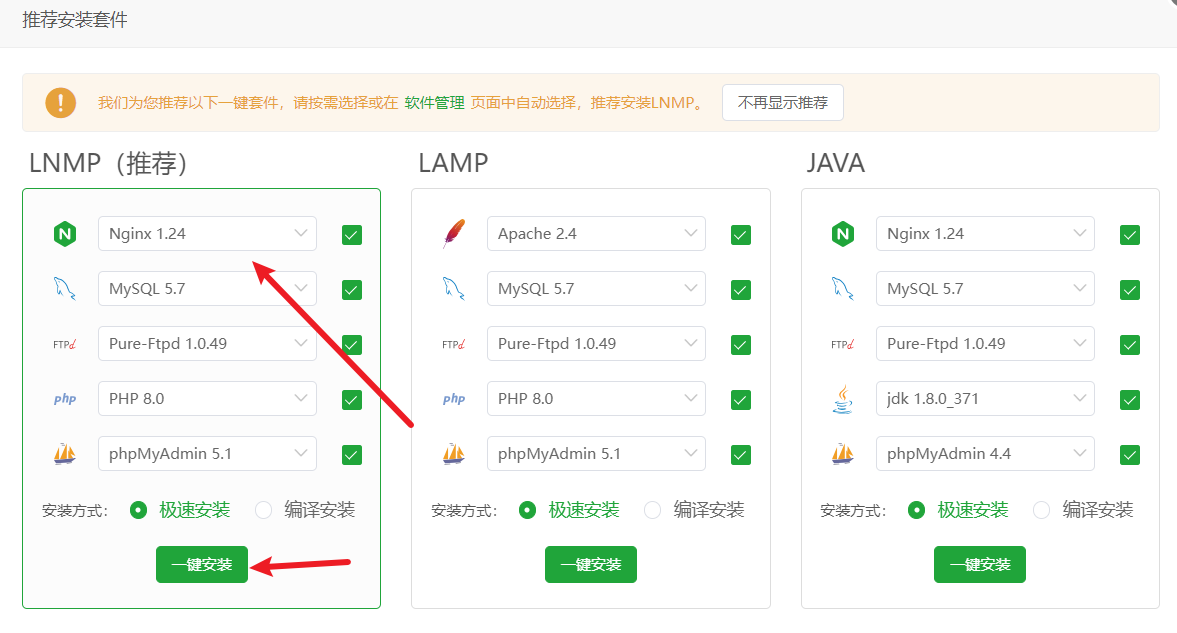This screenshot has width=1177, height=633.
Task: Click the Pure-Ftpd icon in LAMP
Action: click(x=453, y=344)
